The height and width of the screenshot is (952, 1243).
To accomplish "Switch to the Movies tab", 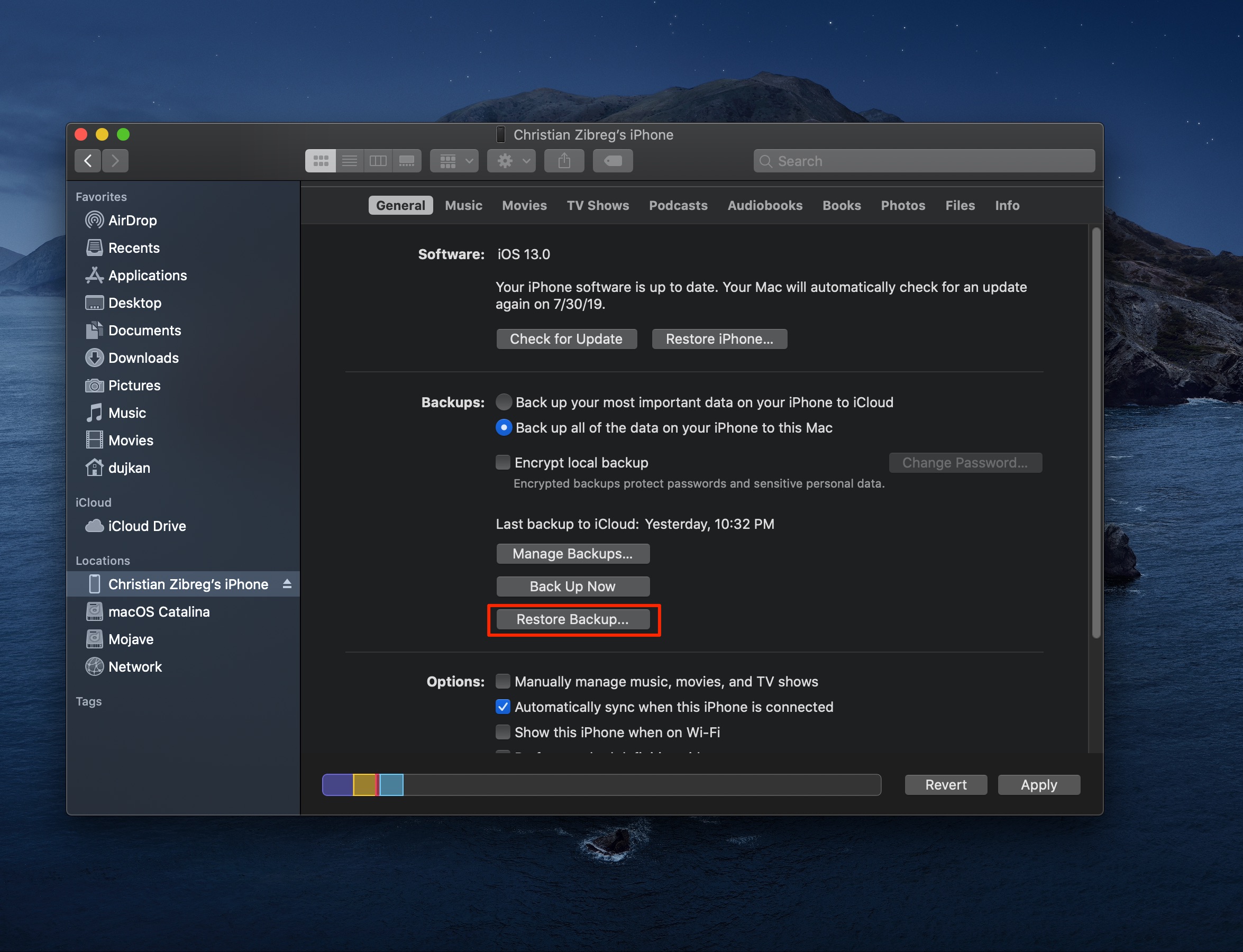I will pos(524,205).
